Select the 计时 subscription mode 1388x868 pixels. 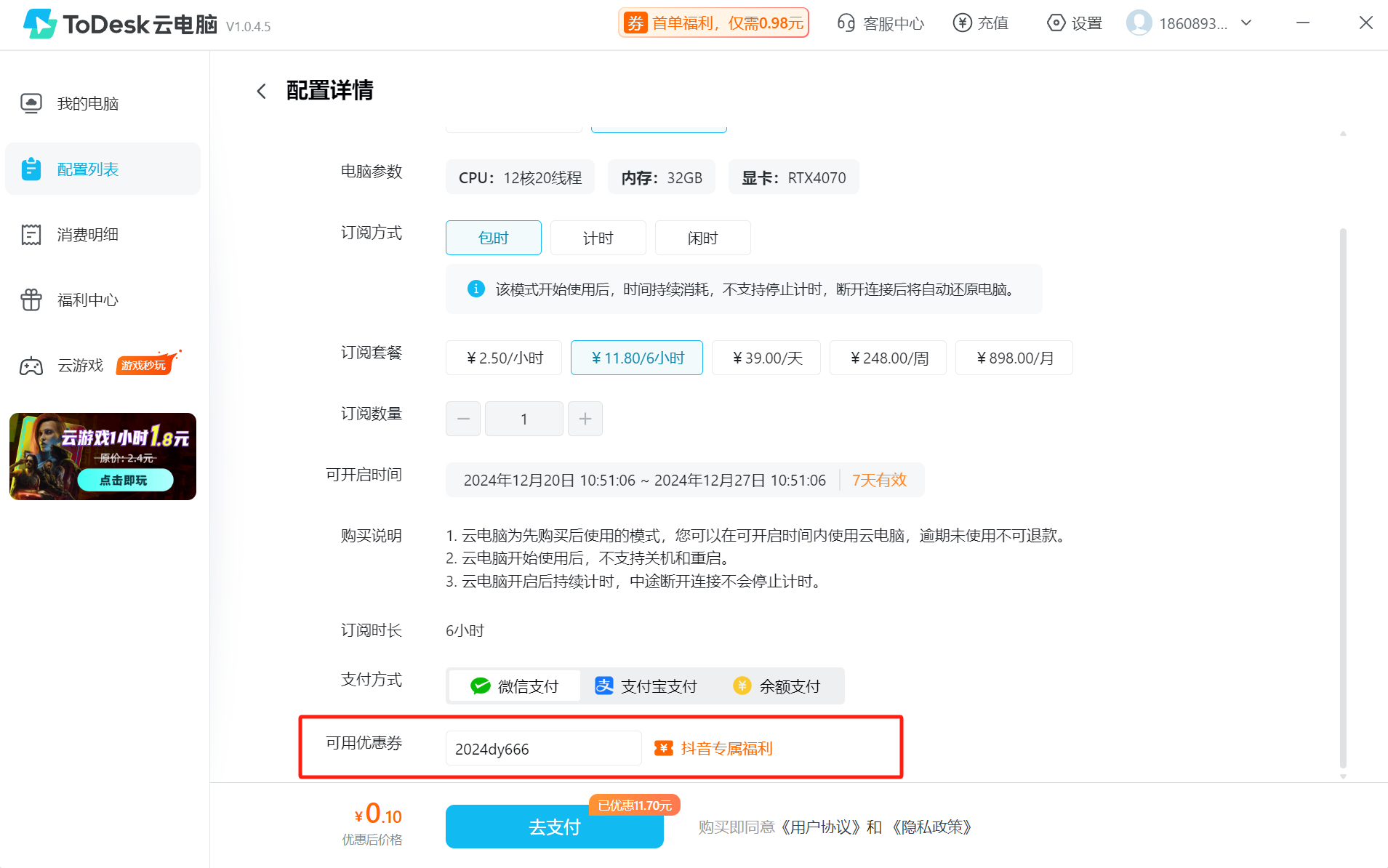598,238
